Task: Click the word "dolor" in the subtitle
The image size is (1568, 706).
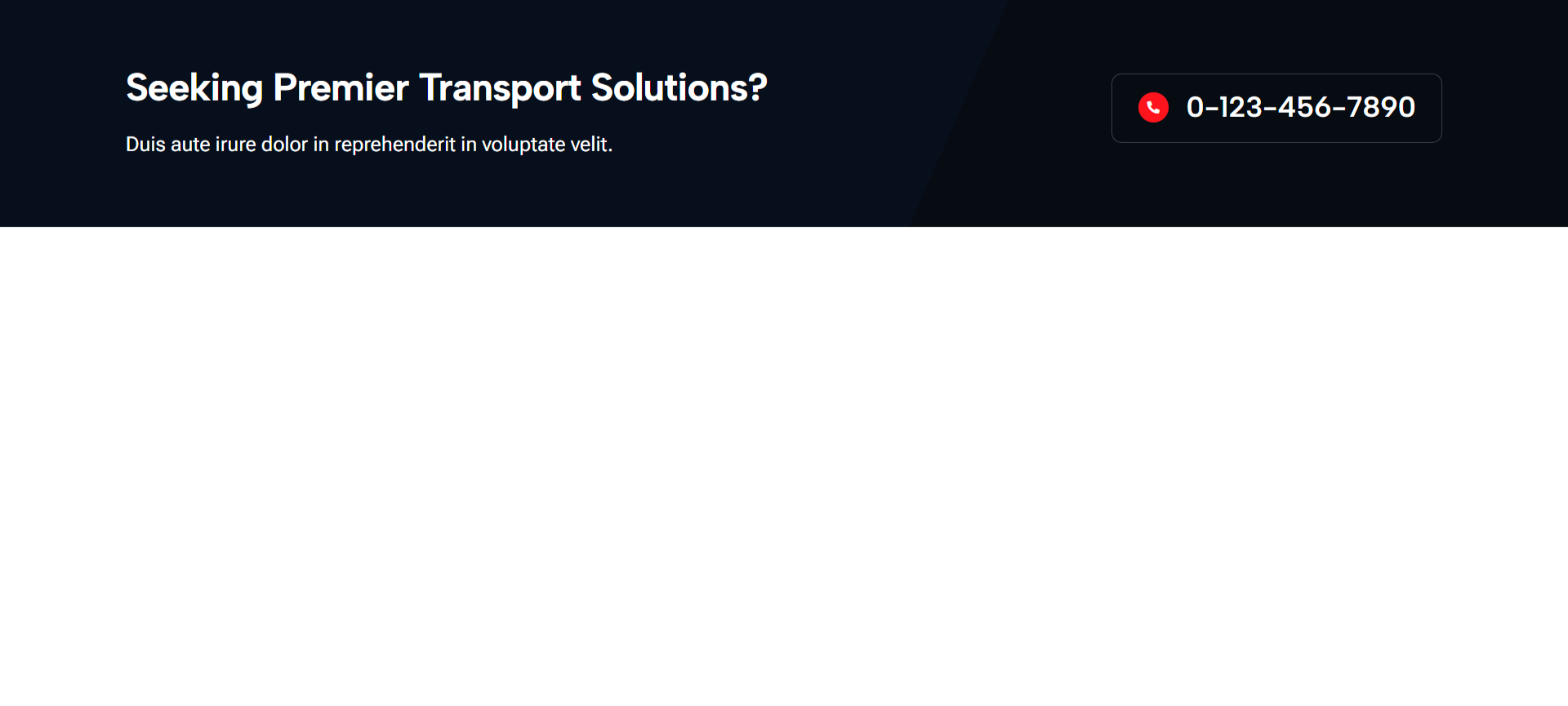Action: [x=284, y=145]
